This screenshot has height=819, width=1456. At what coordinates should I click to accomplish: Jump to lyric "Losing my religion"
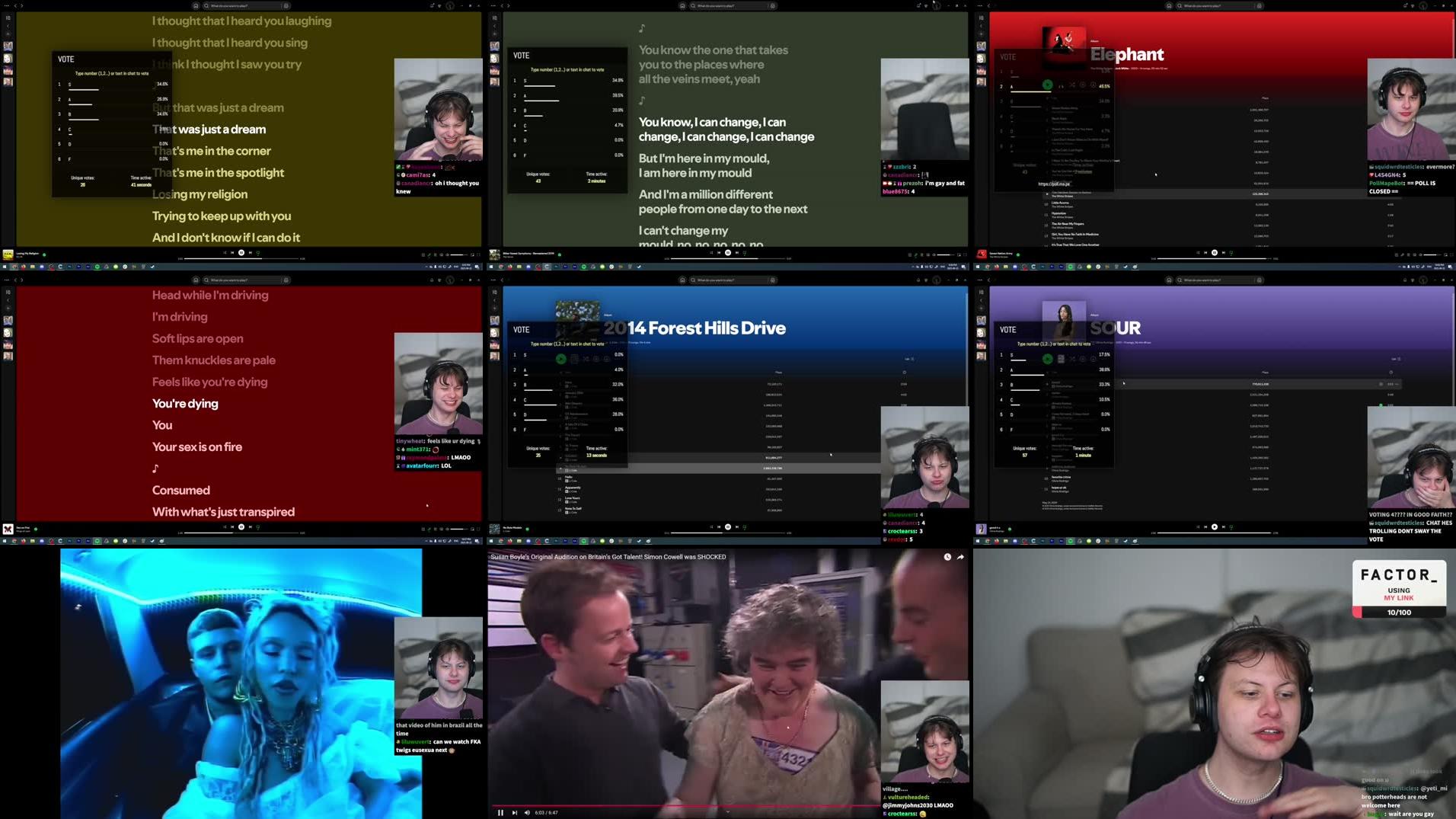tap(200, 194)
